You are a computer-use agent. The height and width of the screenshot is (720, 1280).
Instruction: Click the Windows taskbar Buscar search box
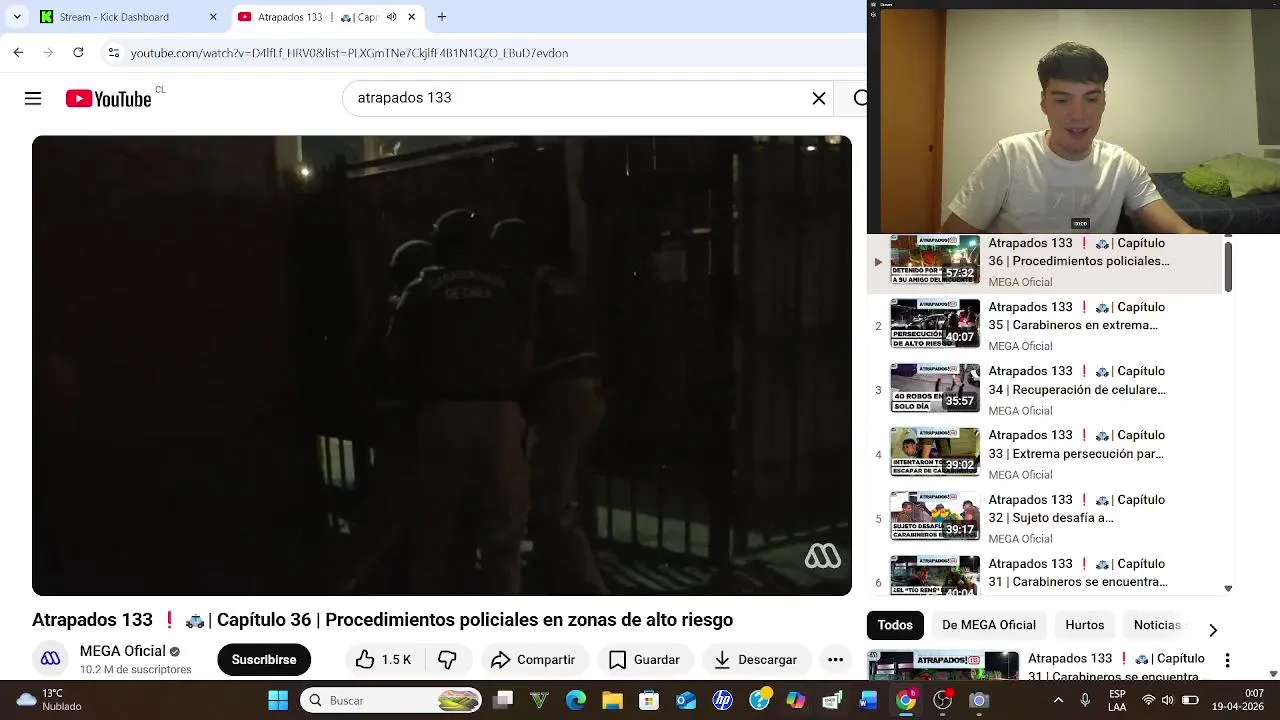pyautogui.click(x=391, y=700)
